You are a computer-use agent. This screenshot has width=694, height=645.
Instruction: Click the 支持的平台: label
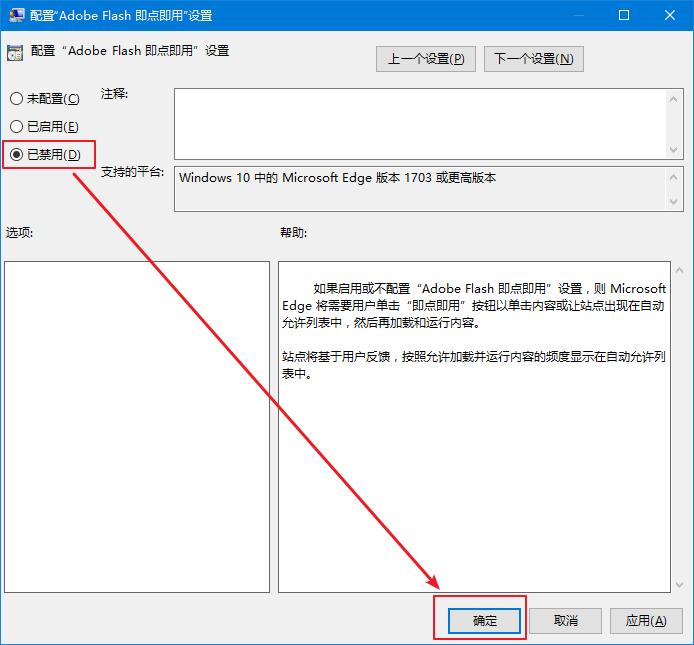click(132, 172)
